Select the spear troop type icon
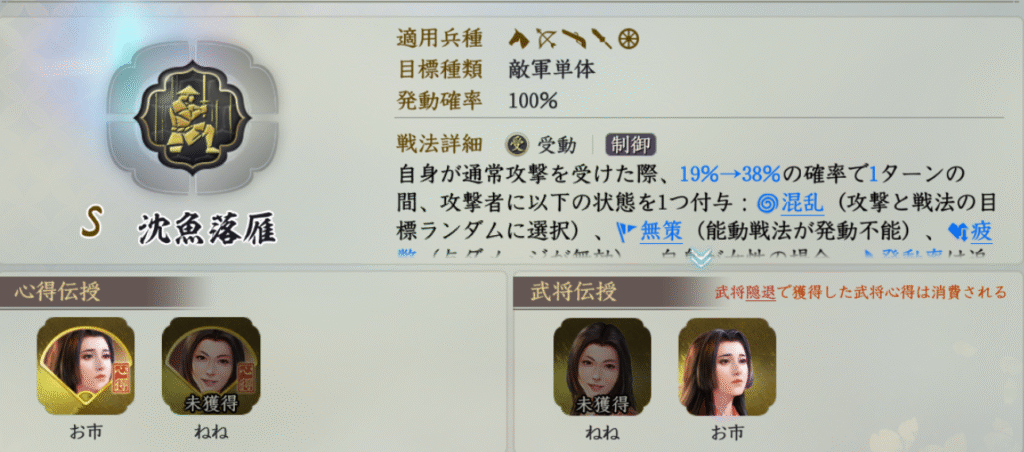The width and height of the screenshot is (1024, 452). click(601, 39)
